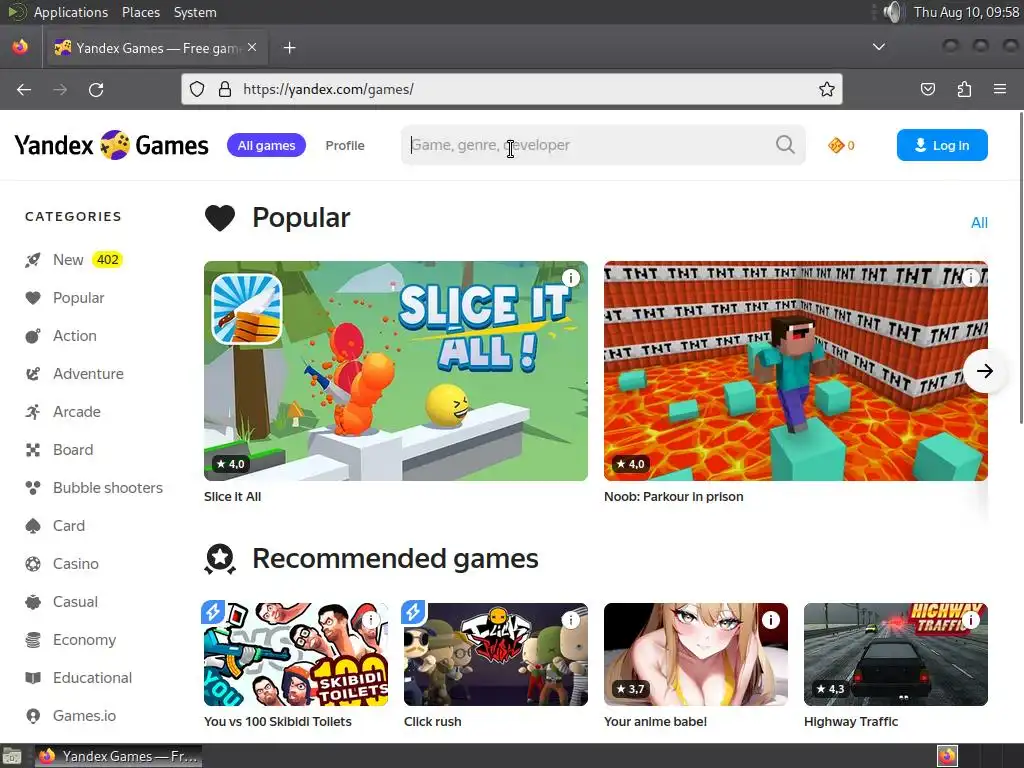This screenshot has height=768, width=1024.
Task: Open info icon on Click rush card
Action: pos(571,620)
